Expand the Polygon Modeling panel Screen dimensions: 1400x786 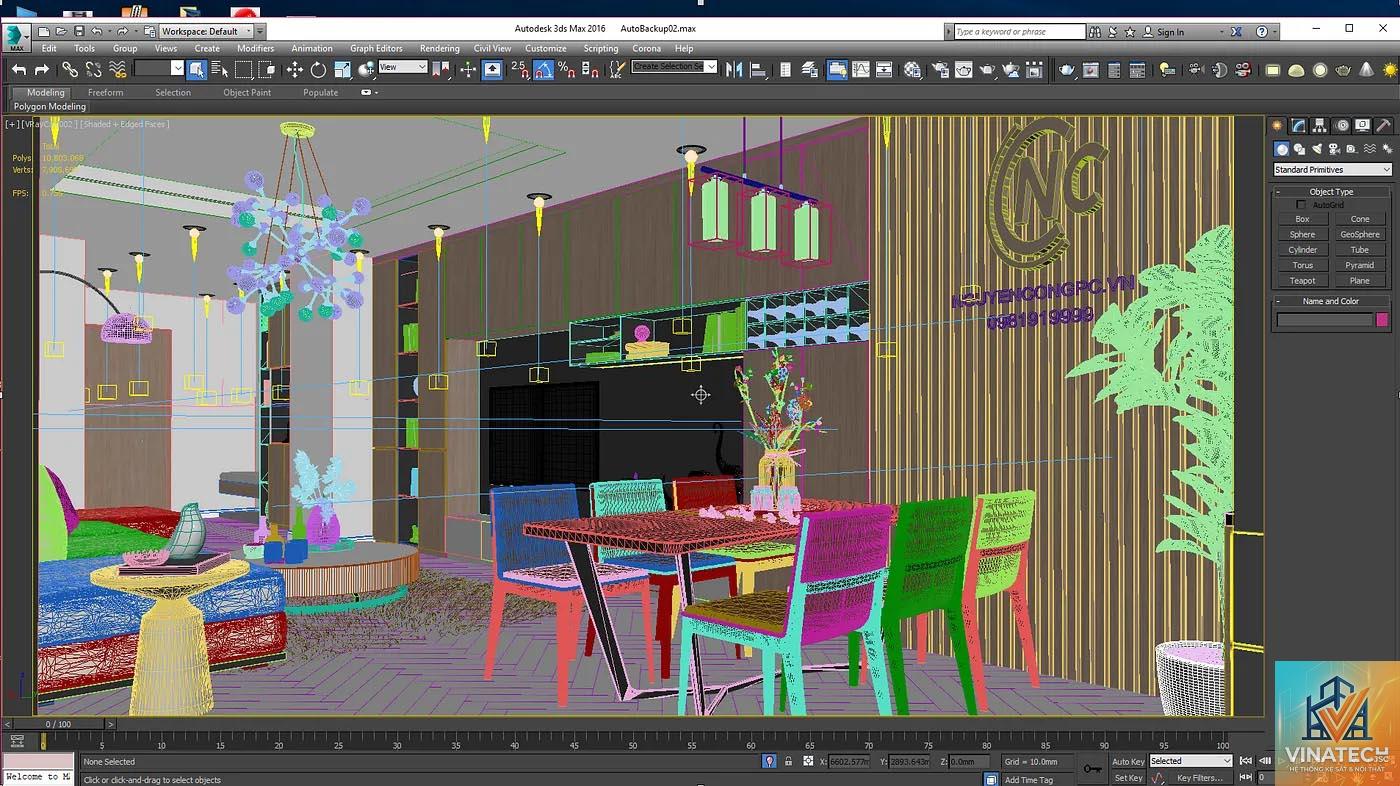pos(50,106)
